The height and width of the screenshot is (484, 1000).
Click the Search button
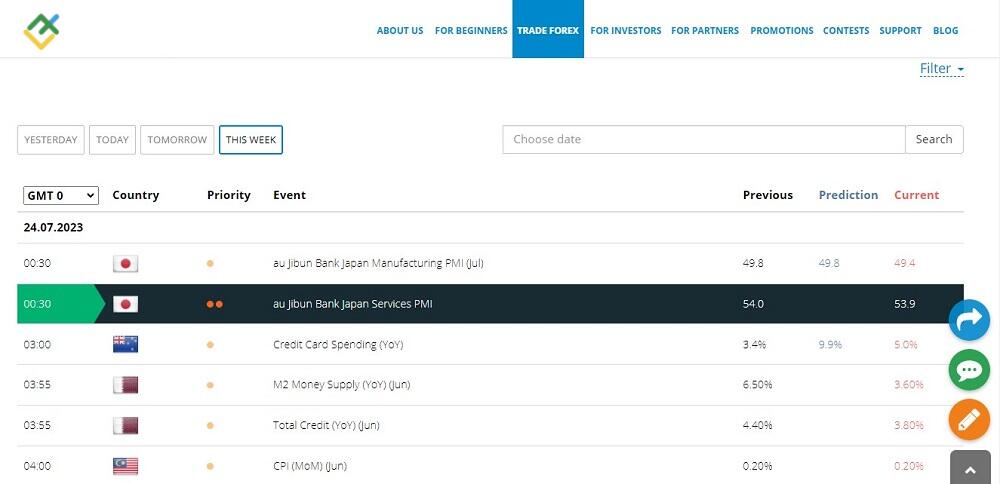click(933, 139)
